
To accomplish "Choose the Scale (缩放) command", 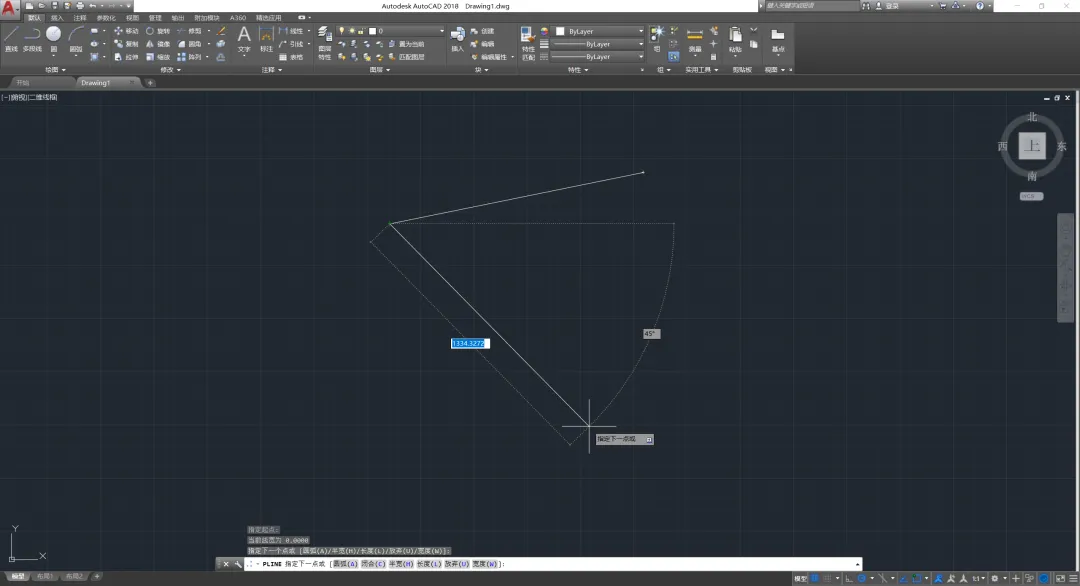I will [x=158, y=57].
